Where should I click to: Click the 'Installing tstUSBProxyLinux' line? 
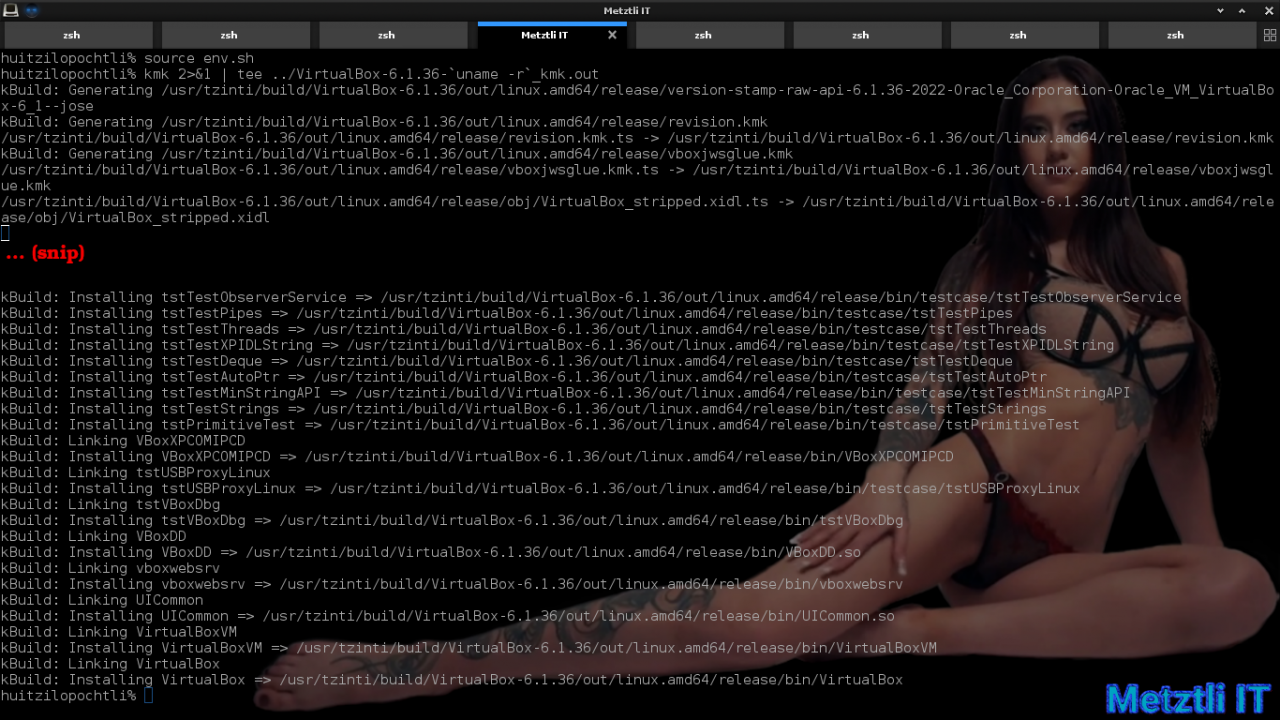point(540,488)
